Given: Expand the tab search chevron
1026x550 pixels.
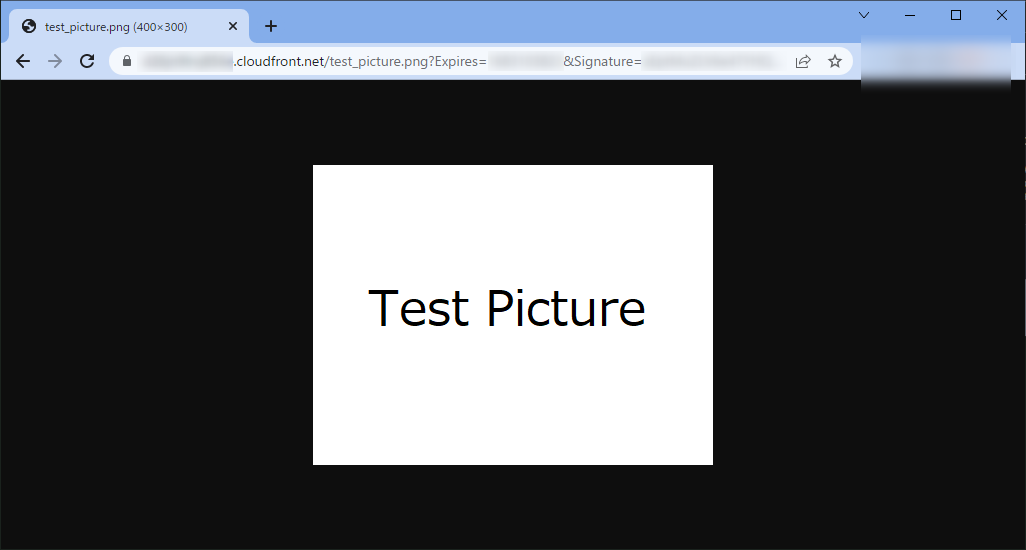Looking at the screenshot, I should 864,15.
